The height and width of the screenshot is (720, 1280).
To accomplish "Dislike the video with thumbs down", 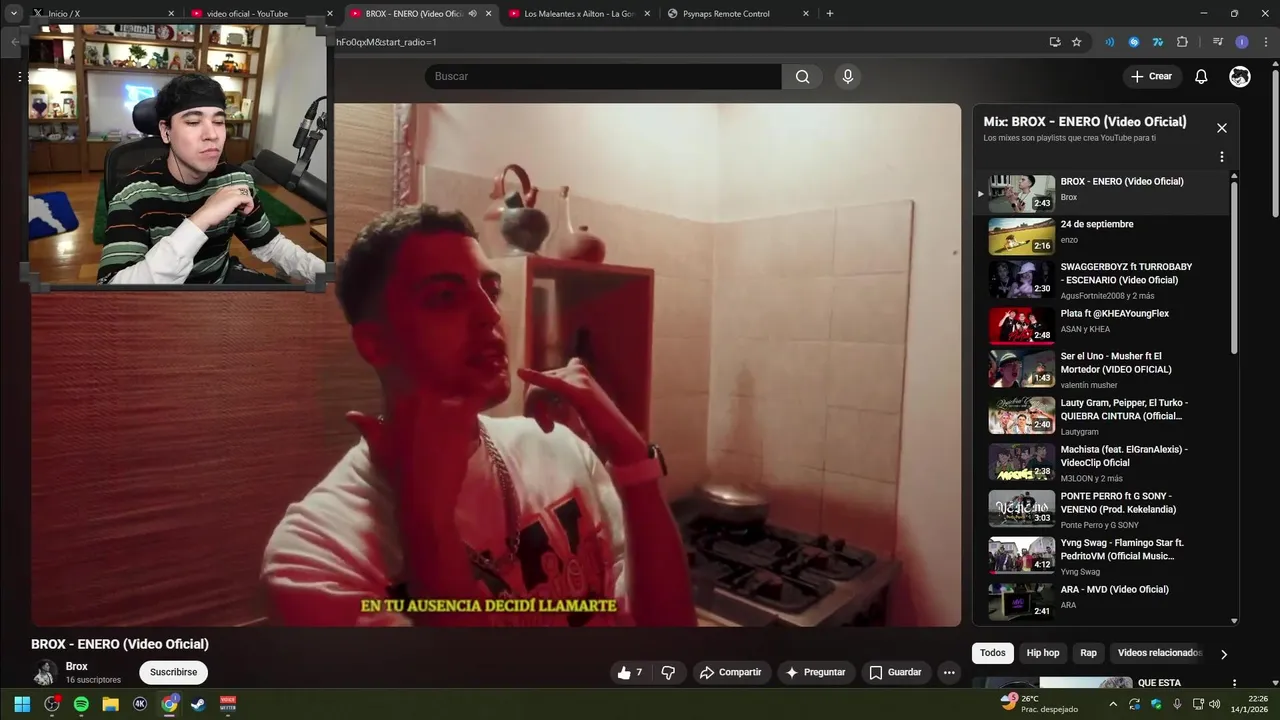I will 669,673.
